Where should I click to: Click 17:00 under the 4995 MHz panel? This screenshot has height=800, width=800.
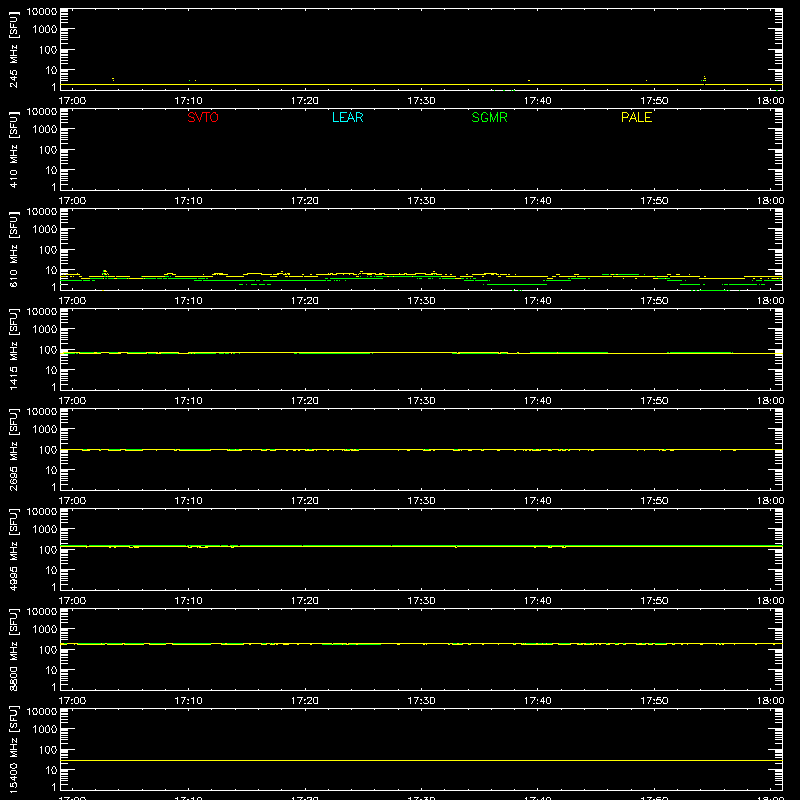point(72,601)
